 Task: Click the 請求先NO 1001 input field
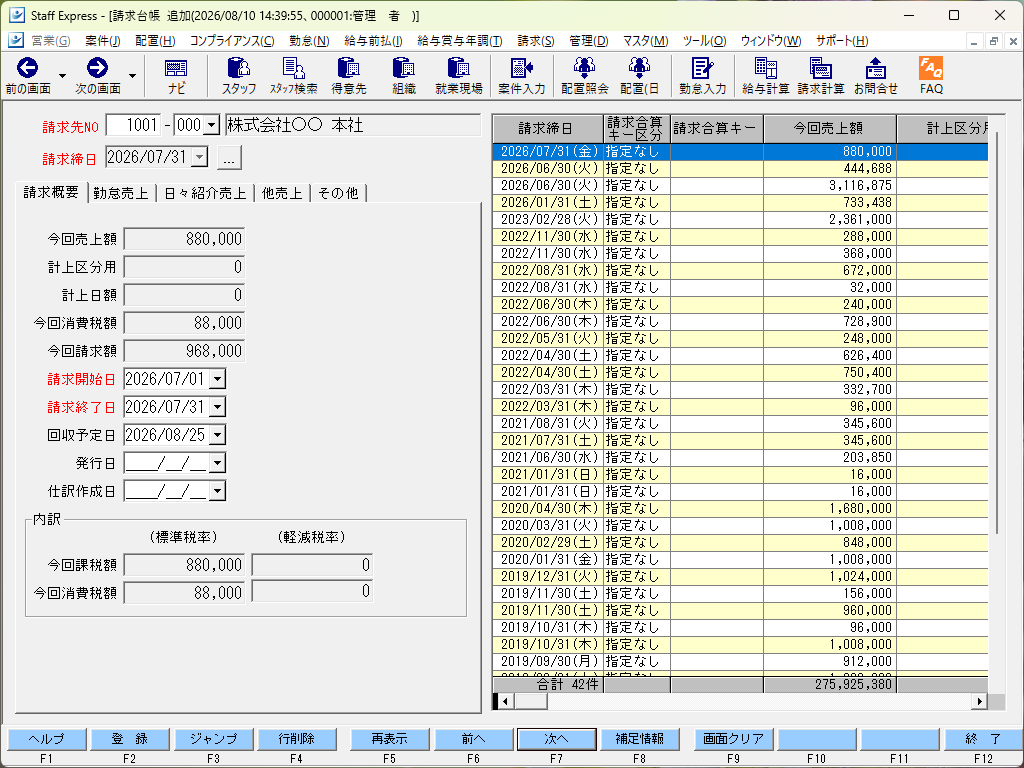133,125
